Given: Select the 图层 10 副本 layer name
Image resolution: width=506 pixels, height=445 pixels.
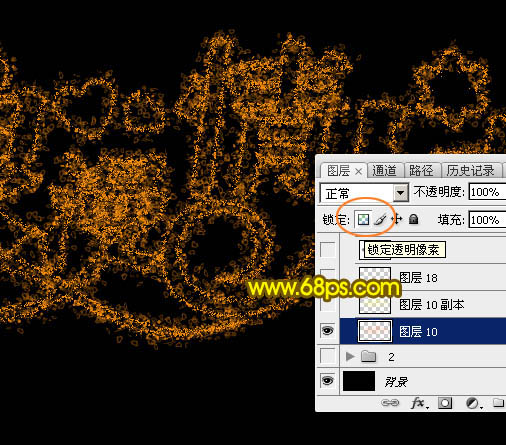Looking at the screenshot, I should tap(432, 305).
